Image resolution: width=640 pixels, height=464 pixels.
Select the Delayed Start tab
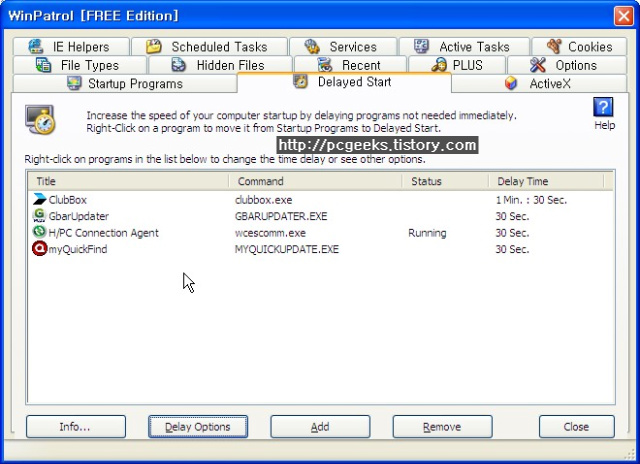pyautogui.click(x=344, y=82)
